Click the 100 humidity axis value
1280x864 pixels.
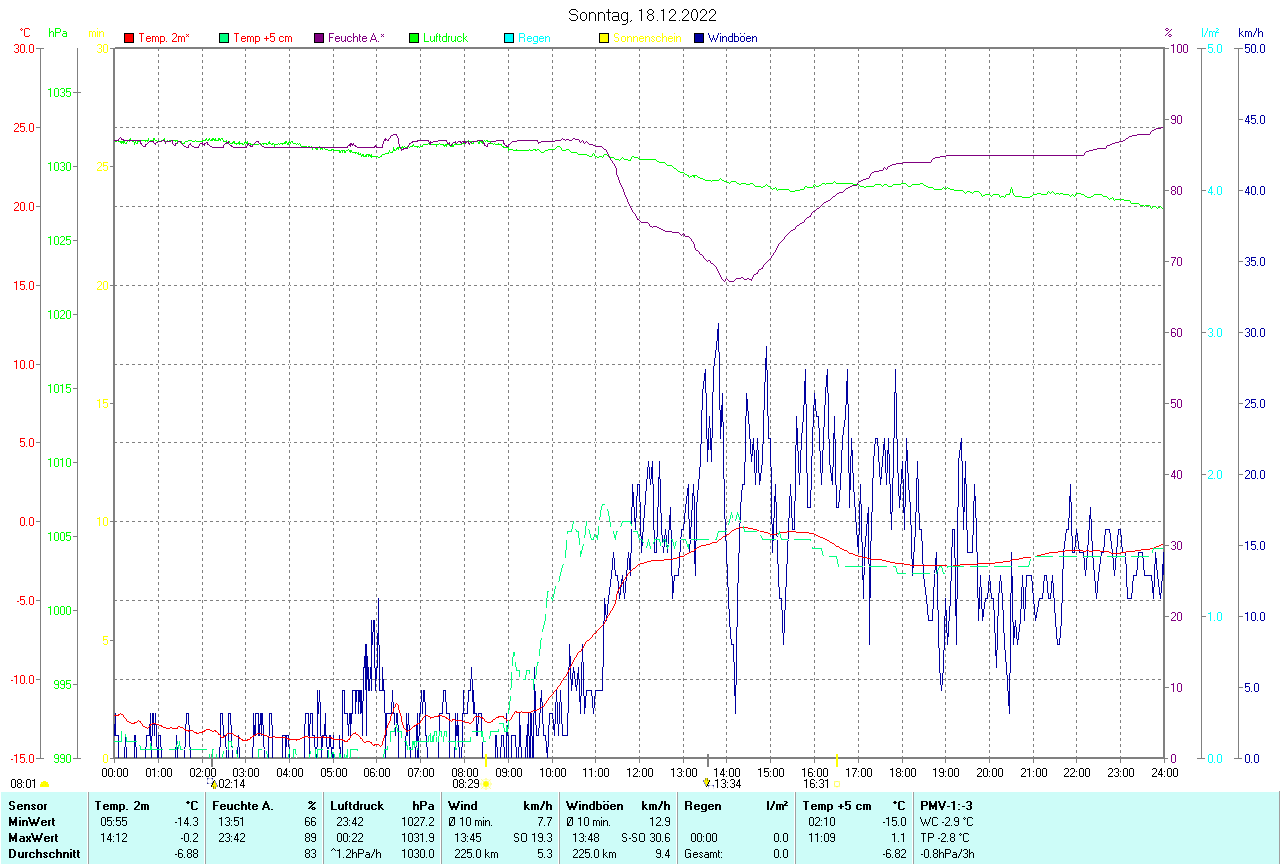point(1178,48)
